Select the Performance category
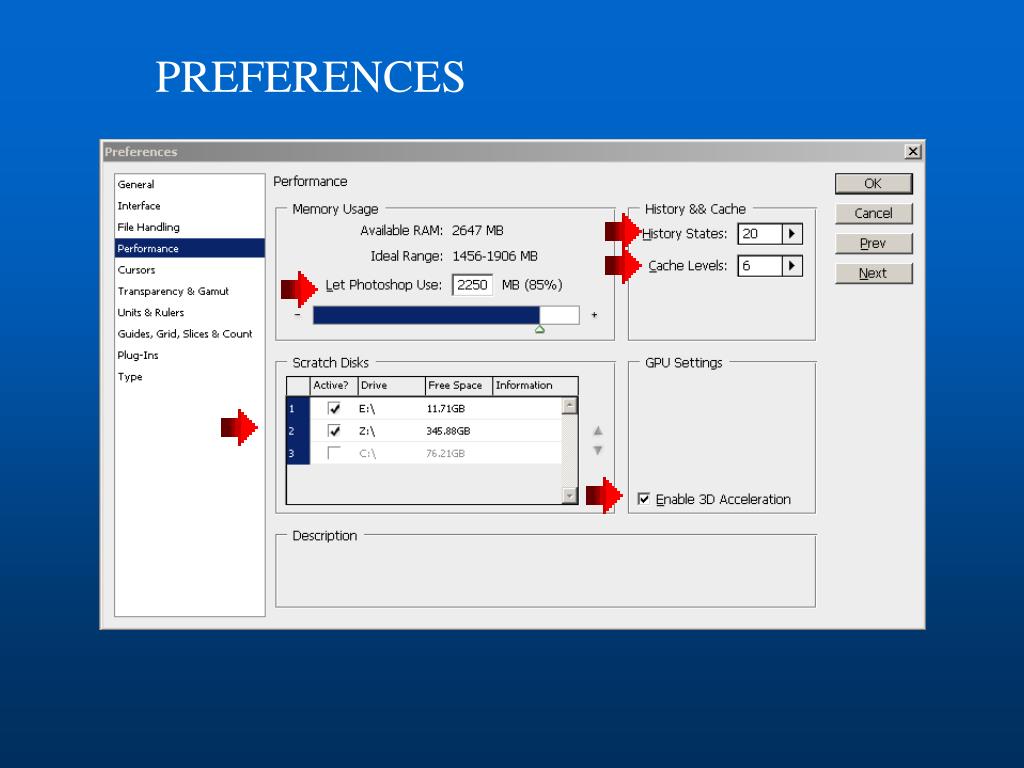This screenshot has height=768, width=1024. click(x=189, y=248)
